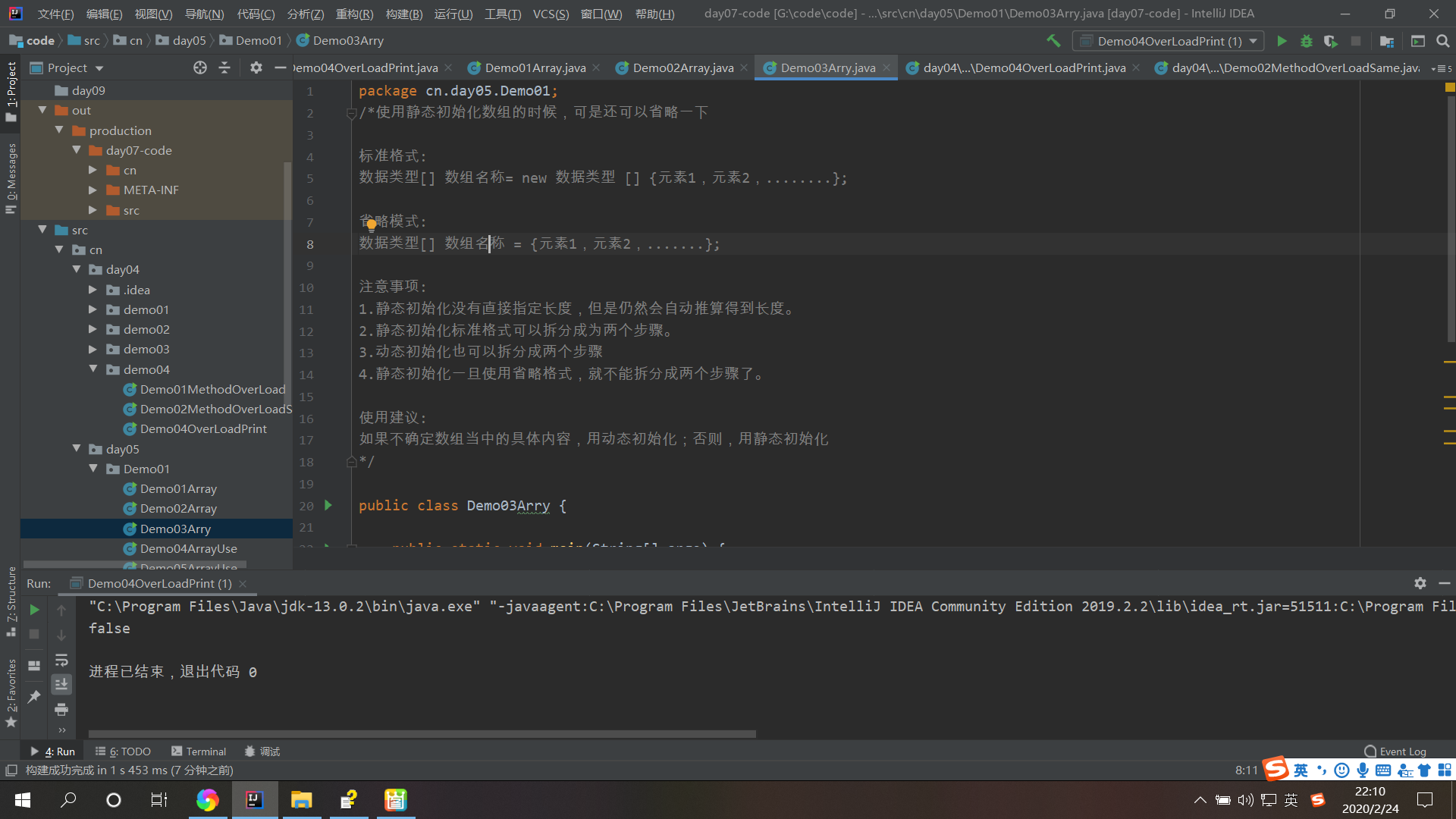Print Run console output icon
Image resolution: width=1456 pixels, height=819 pixels.
tap(61, 709)
